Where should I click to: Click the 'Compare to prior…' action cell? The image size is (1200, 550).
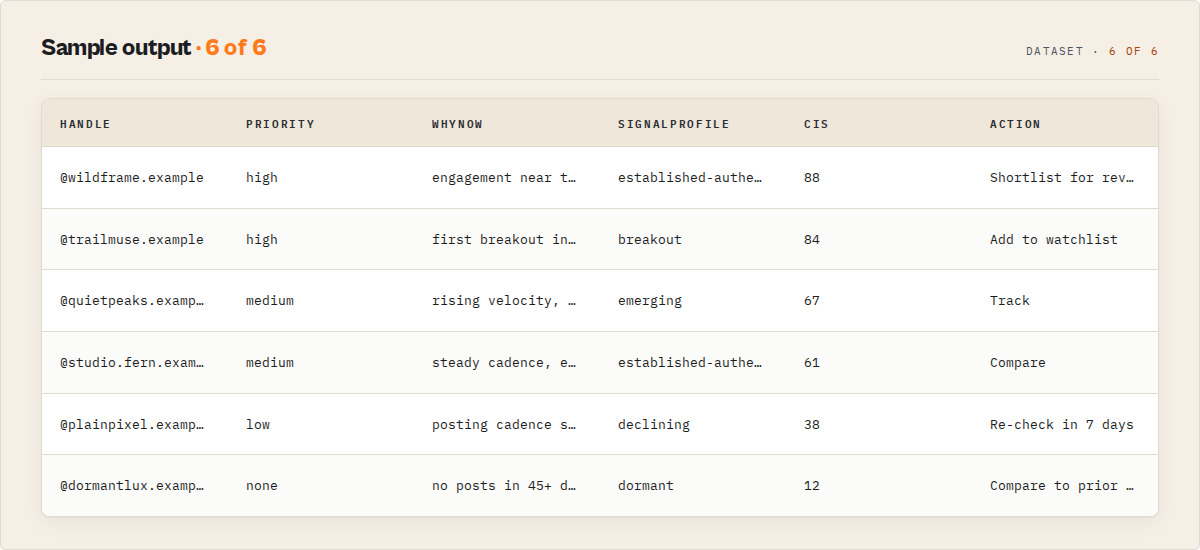point(1062,486)
